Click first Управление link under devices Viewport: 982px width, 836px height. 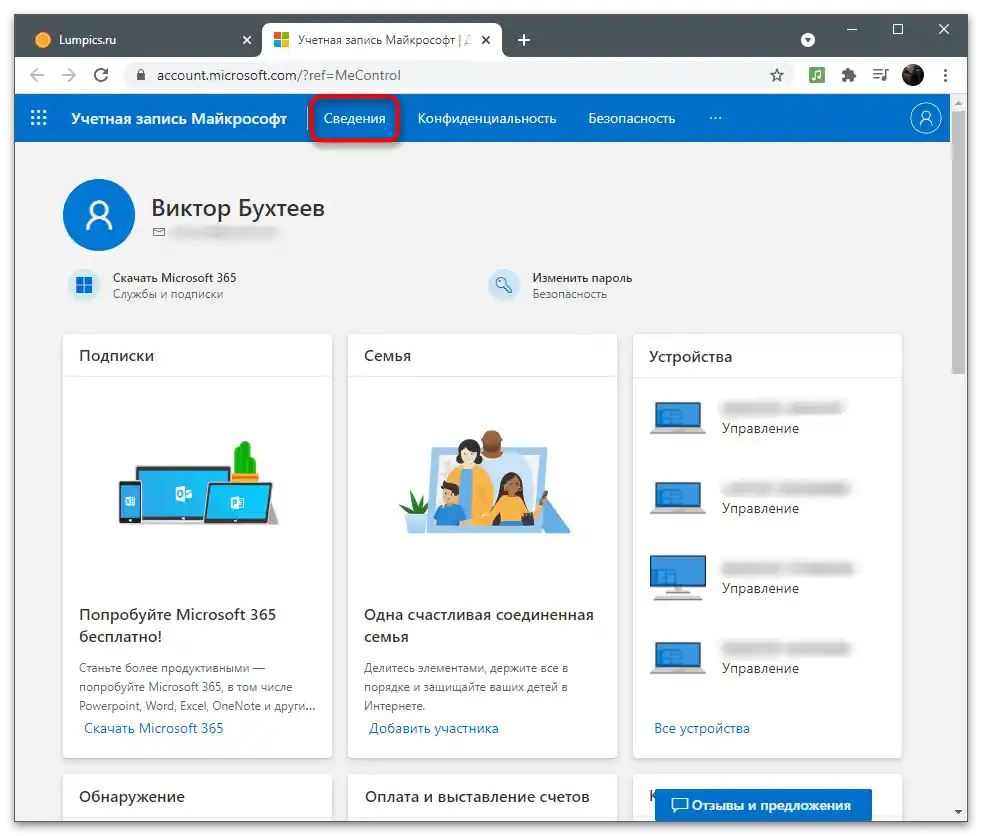click(x=760, y=428)
